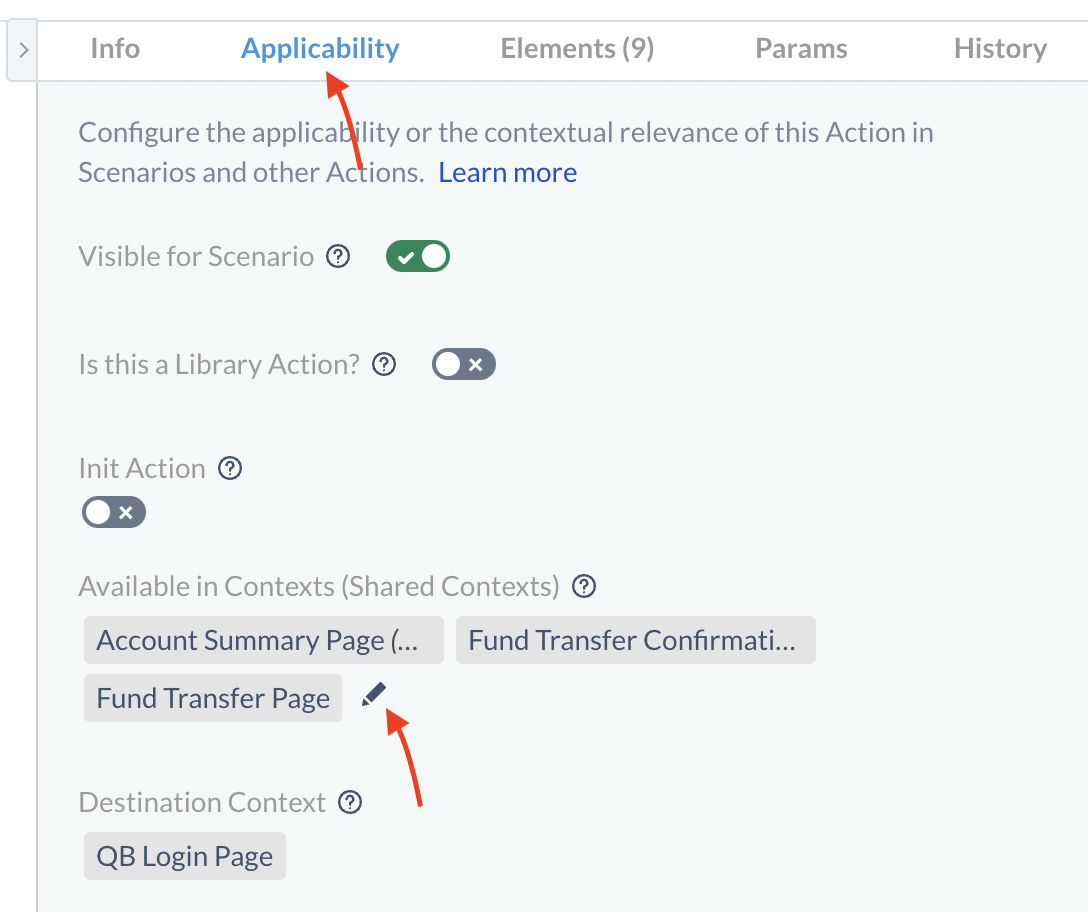Open help for Visible for Scenario
The image size is (1088, 912).
[338, 257]
